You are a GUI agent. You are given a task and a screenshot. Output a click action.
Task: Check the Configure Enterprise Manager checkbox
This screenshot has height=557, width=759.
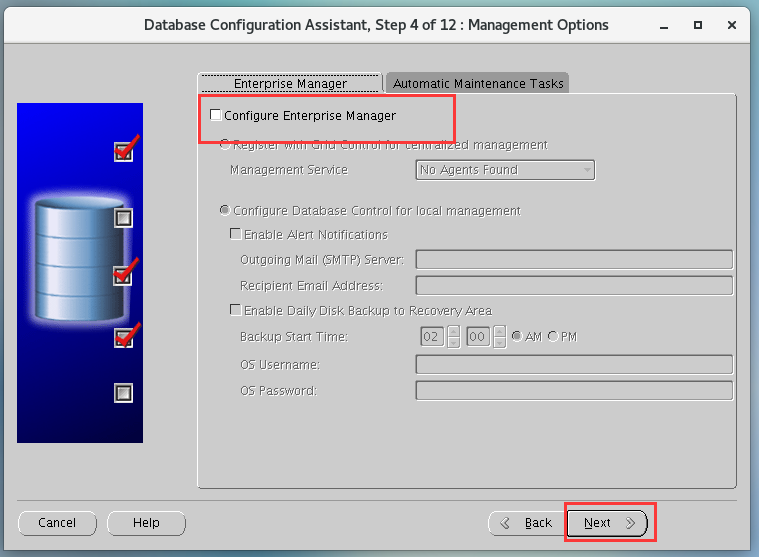point(215,115)
